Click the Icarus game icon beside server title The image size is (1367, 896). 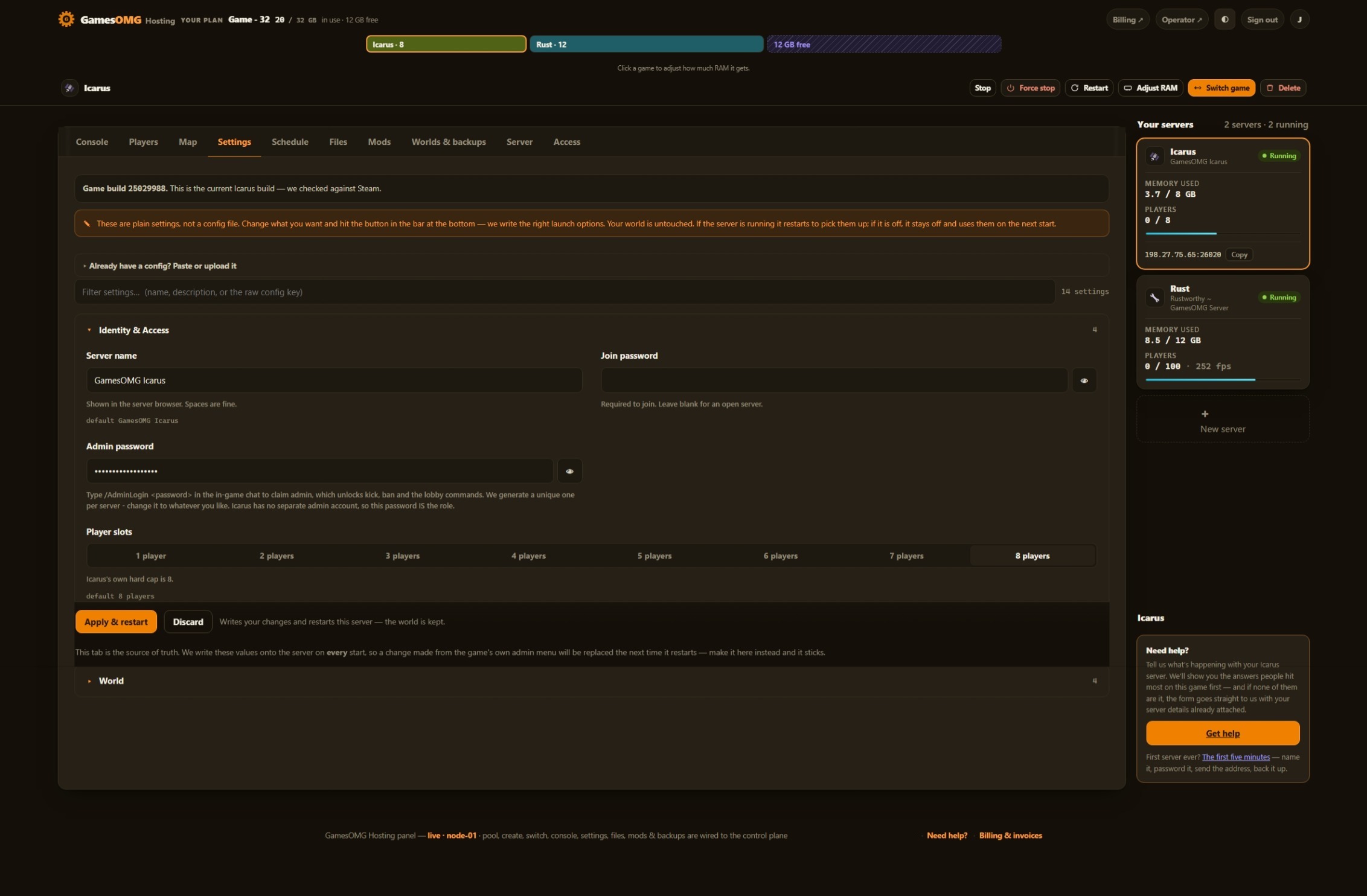[x=69, y=88]
